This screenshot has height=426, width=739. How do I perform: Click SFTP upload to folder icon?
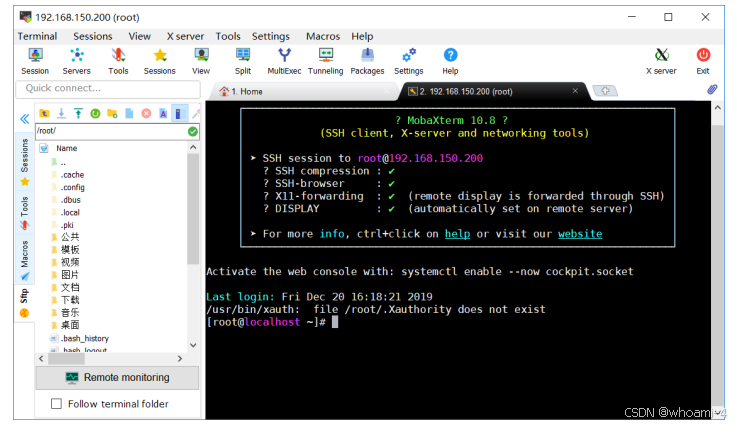click(x=78, y=114)
